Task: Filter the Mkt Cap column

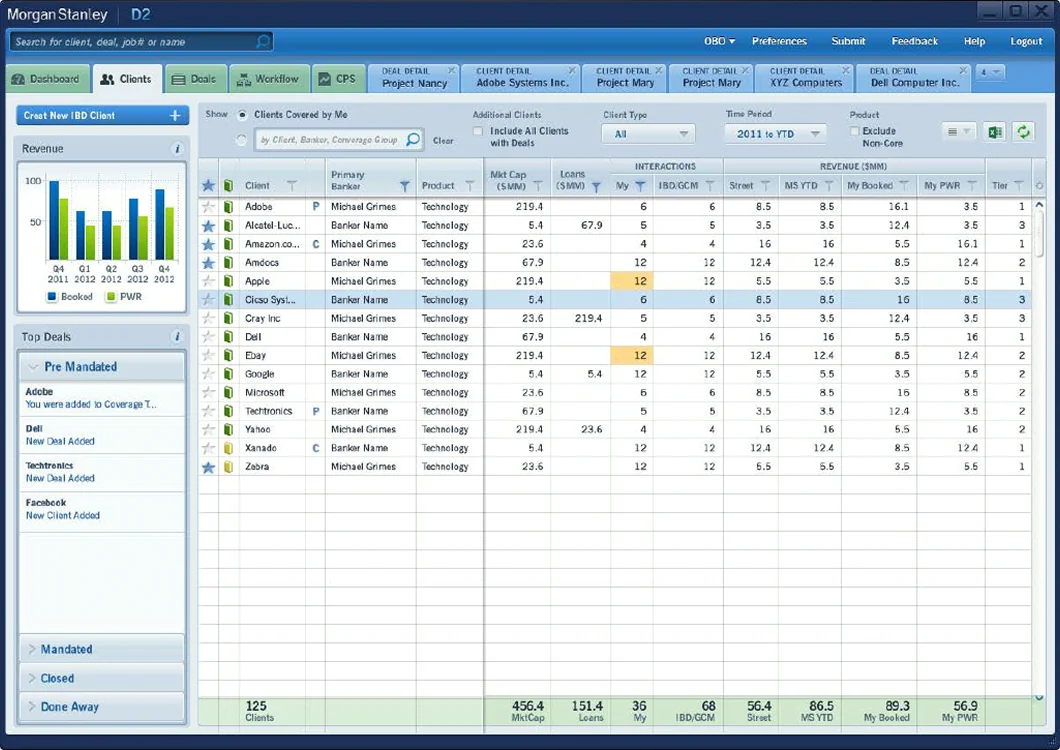Action: point(538,186)
